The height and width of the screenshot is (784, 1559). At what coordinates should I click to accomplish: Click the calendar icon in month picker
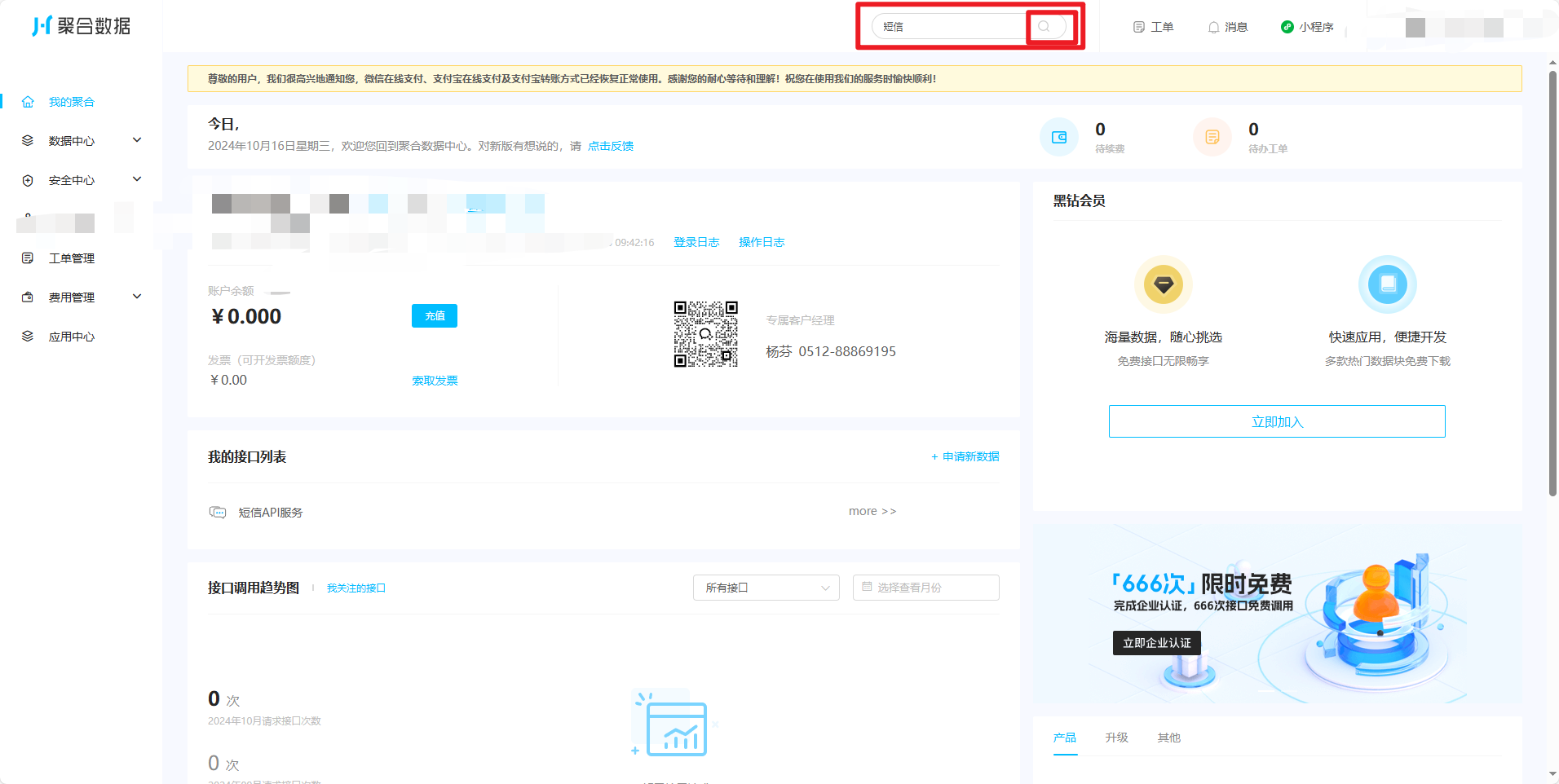867,587
